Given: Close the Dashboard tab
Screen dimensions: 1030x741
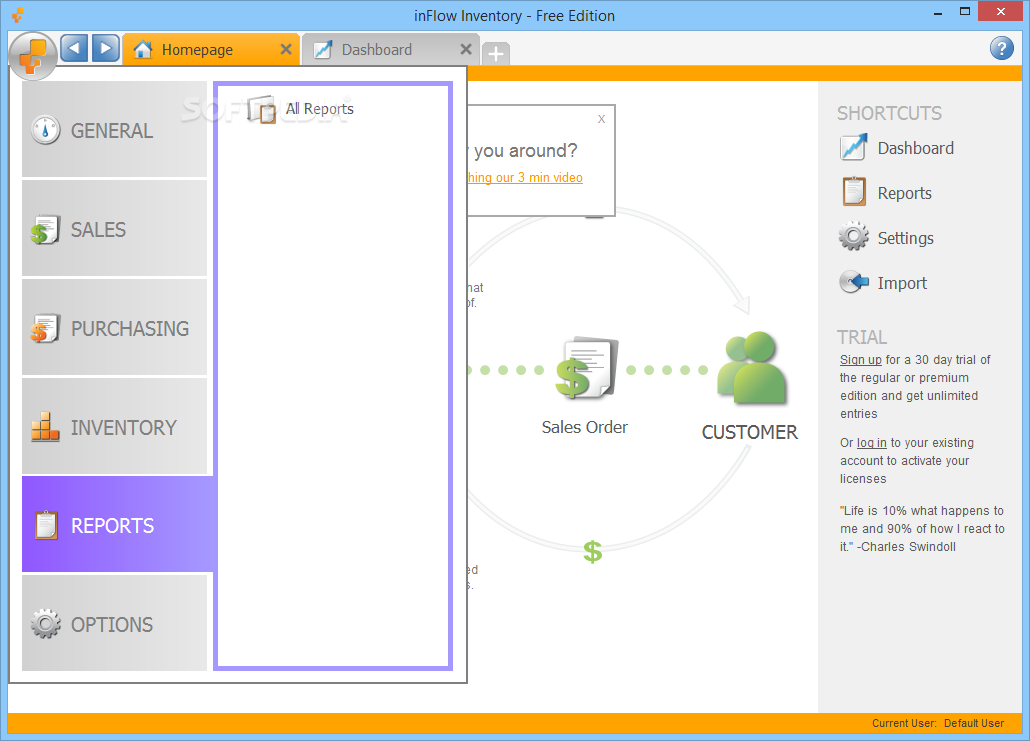Looking at the screenshot, I should (466, 49).
